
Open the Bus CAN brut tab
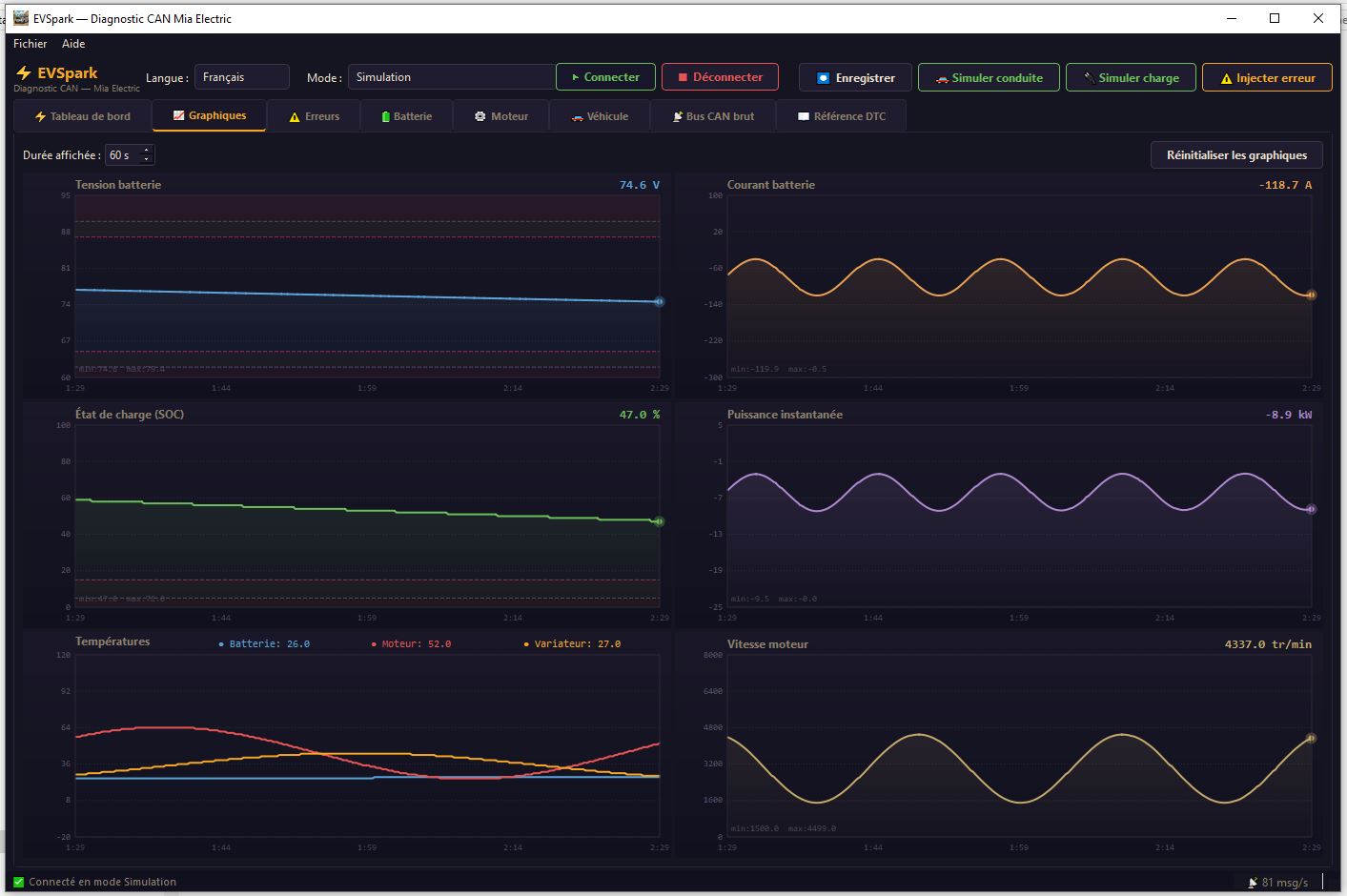click(713, 116)
